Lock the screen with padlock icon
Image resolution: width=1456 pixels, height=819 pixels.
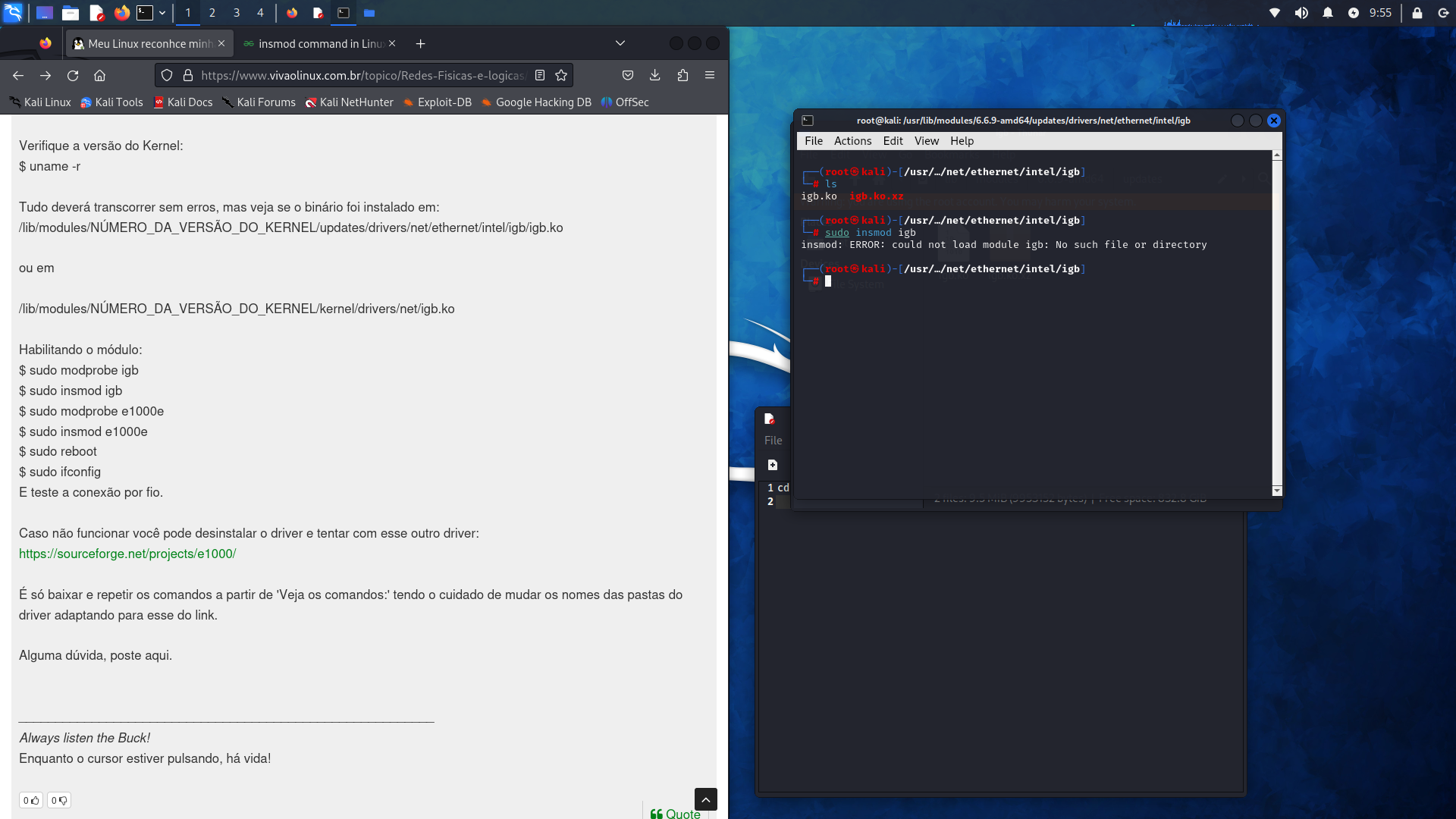coord(1417,13)
